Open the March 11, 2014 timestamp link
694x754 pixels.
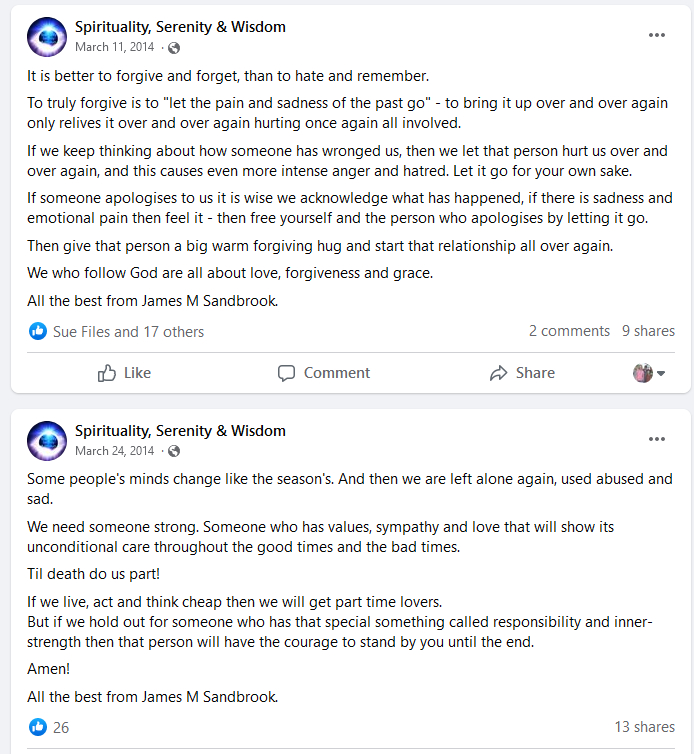click(115, 47)
